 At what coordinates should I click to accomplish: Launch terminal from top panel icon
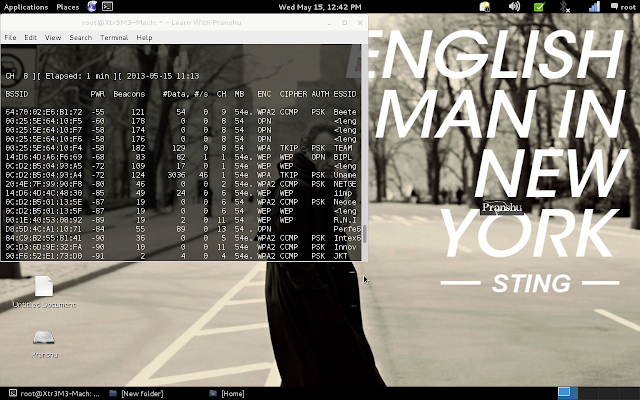pyautogui.click(x=107, y=7)
